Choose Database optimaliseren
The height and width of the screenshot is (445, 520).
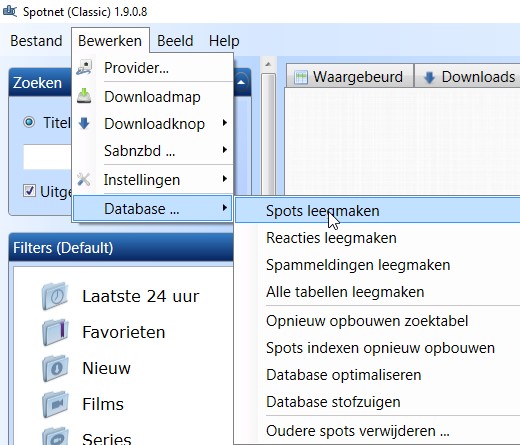pos(378,375)
